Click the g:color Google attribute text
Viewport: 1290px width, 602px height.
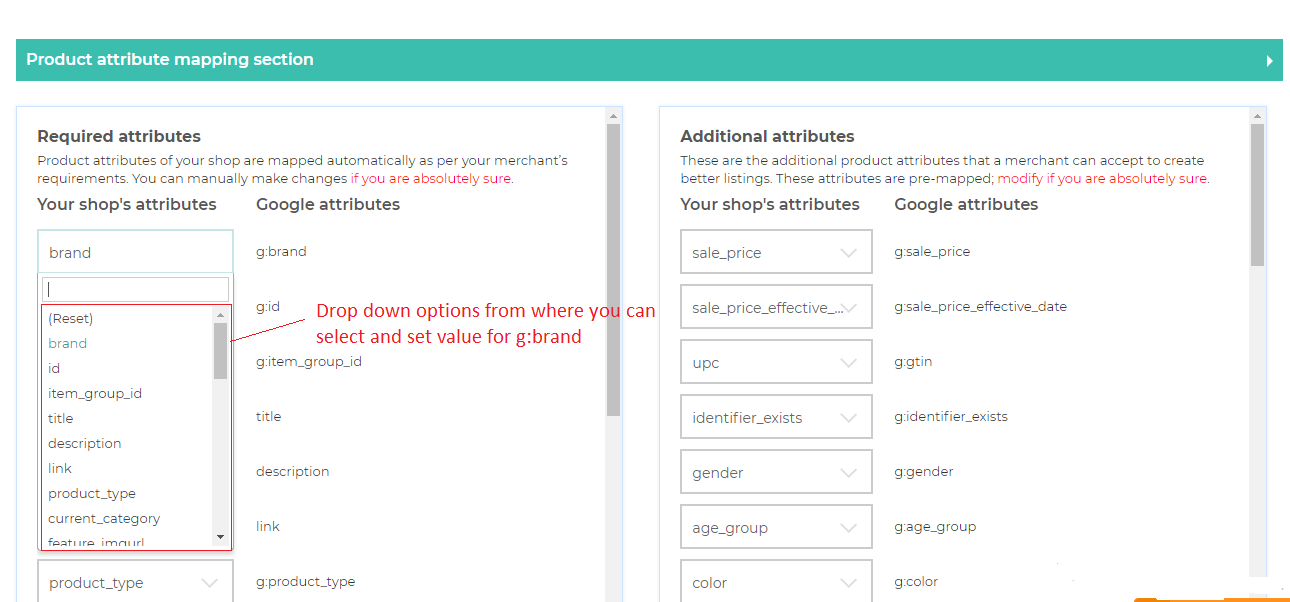(x=918, y=581)
